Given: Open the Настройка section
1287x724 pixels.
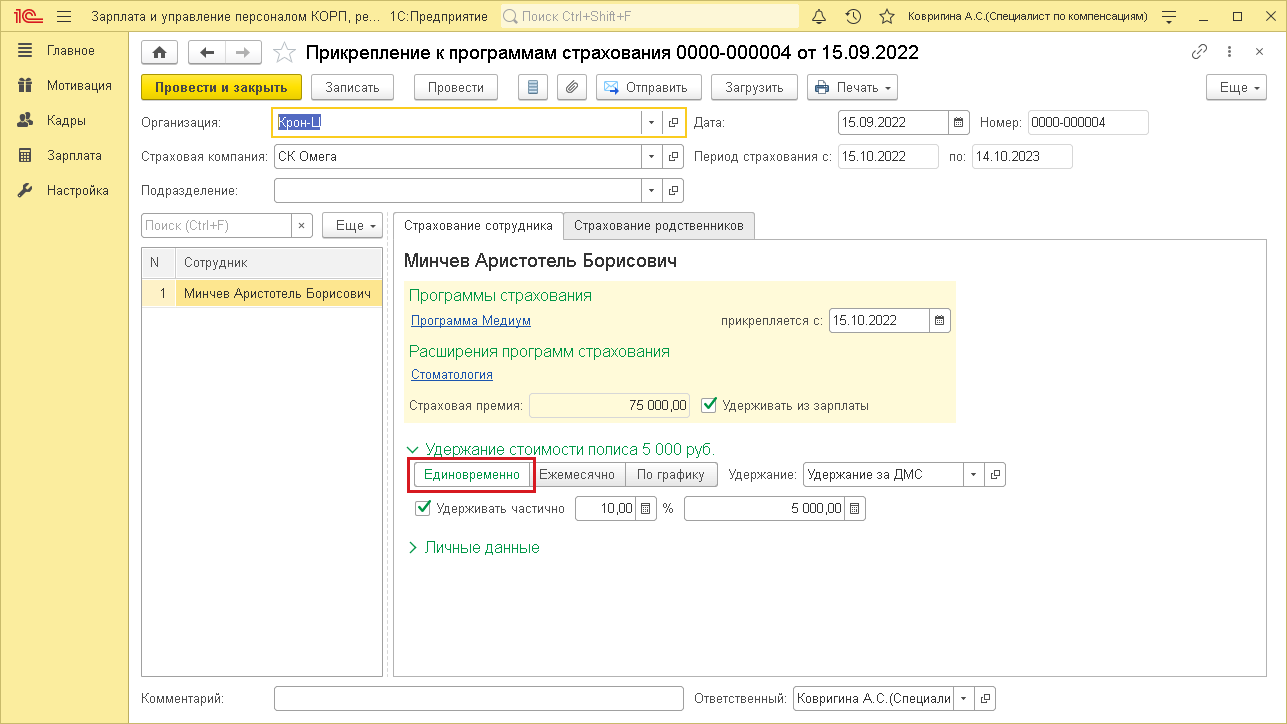Looking at the screenshot, I should (x=64, y=191).
